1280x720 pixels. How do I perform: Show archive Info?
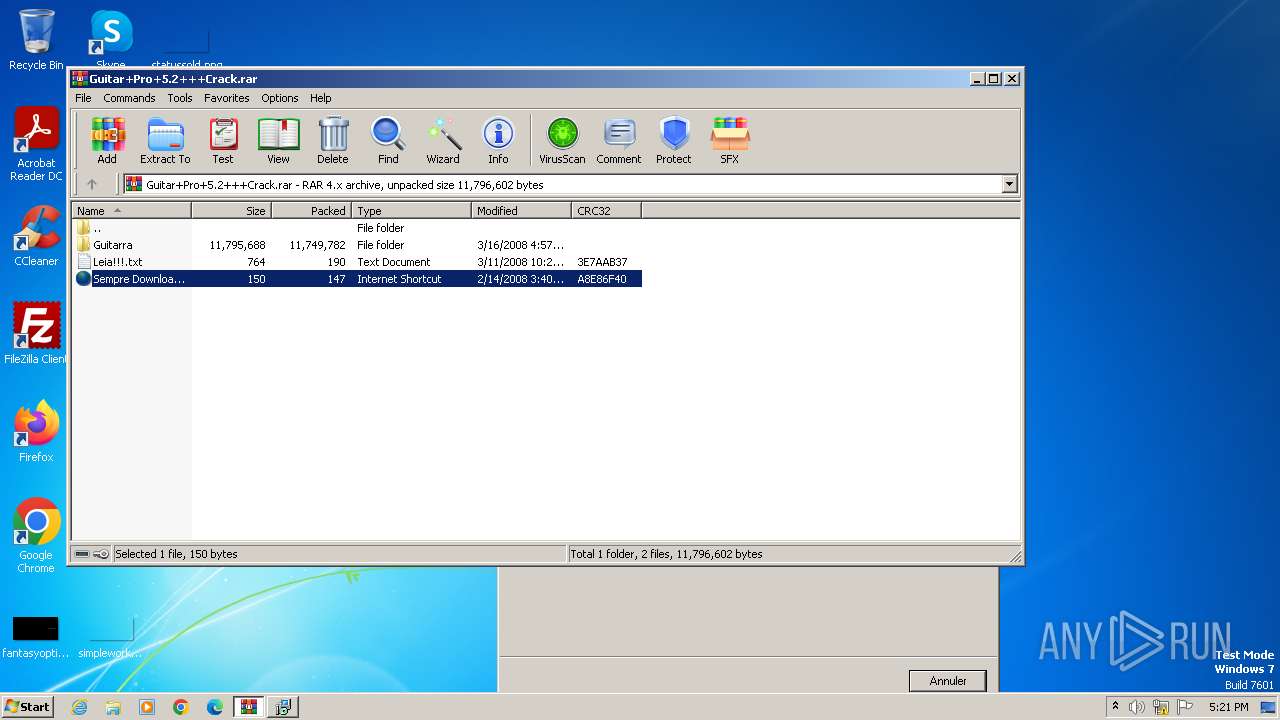(x=498, y=140)
